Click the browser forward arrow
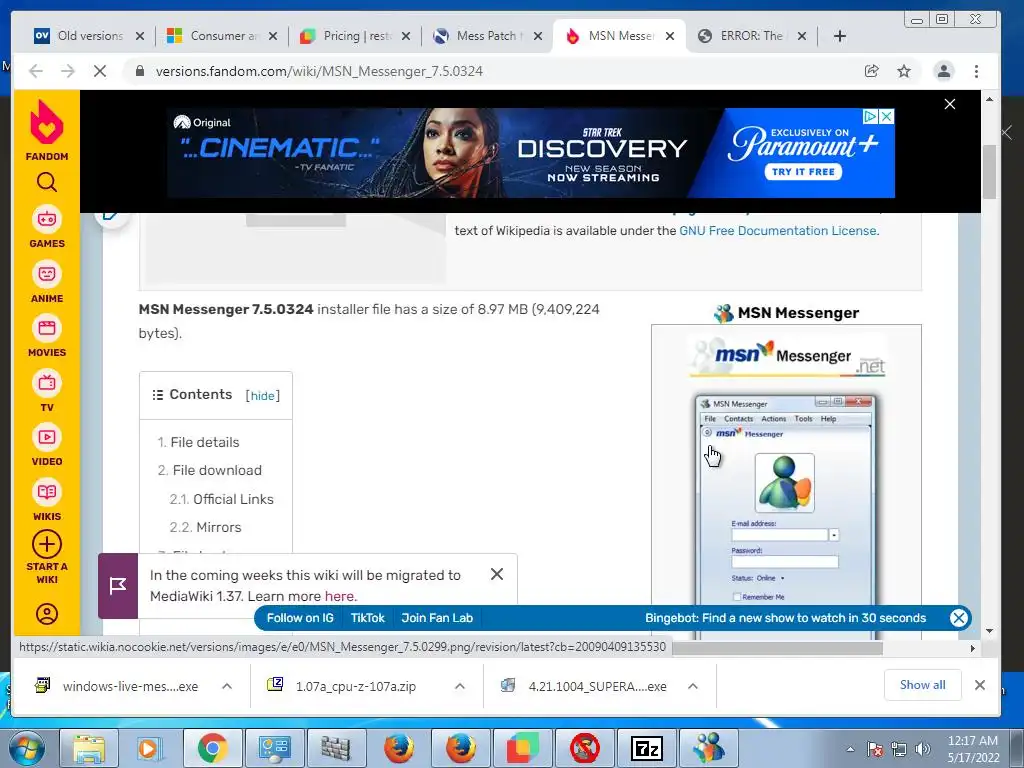This screenshot has width=1024, height=768. click(68, 71)
